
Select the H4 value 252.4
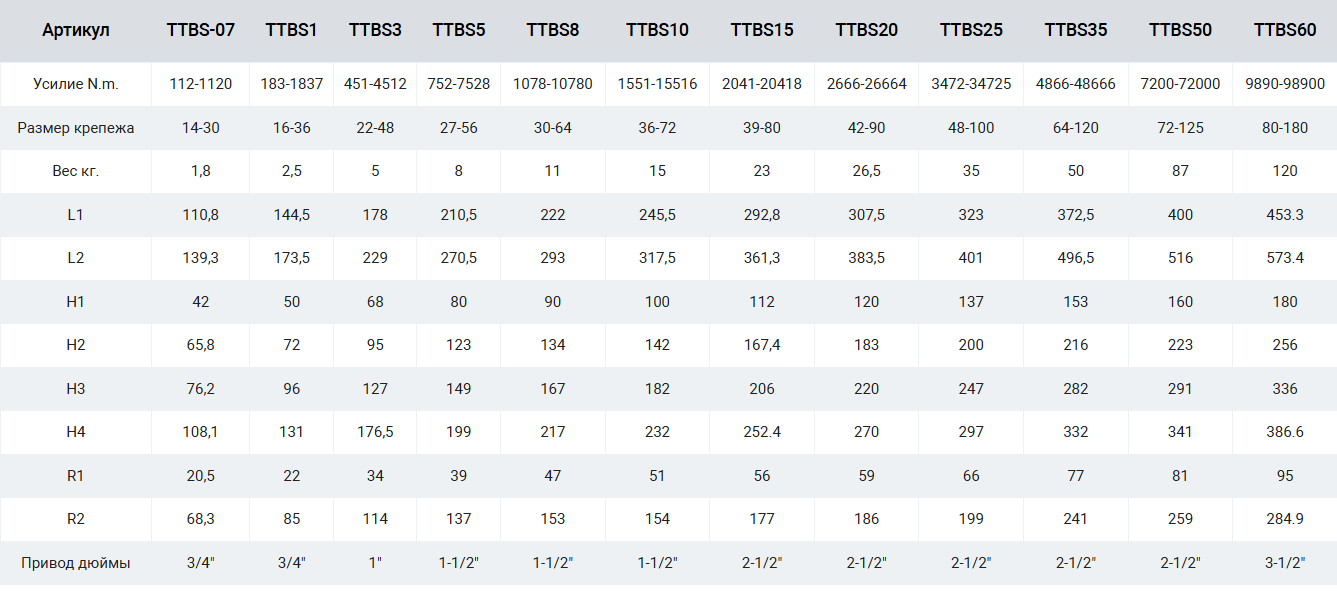click(762, 432)
